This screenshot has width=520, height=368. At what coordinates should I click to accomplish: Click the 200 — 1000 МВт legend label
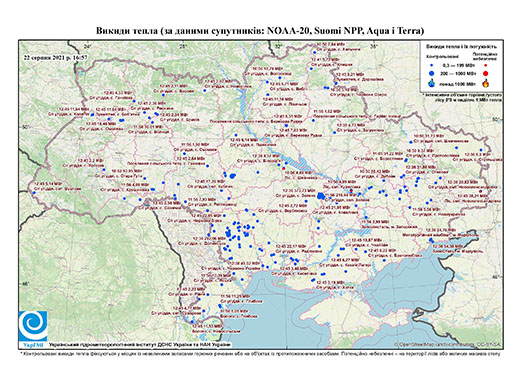(459, 73)
